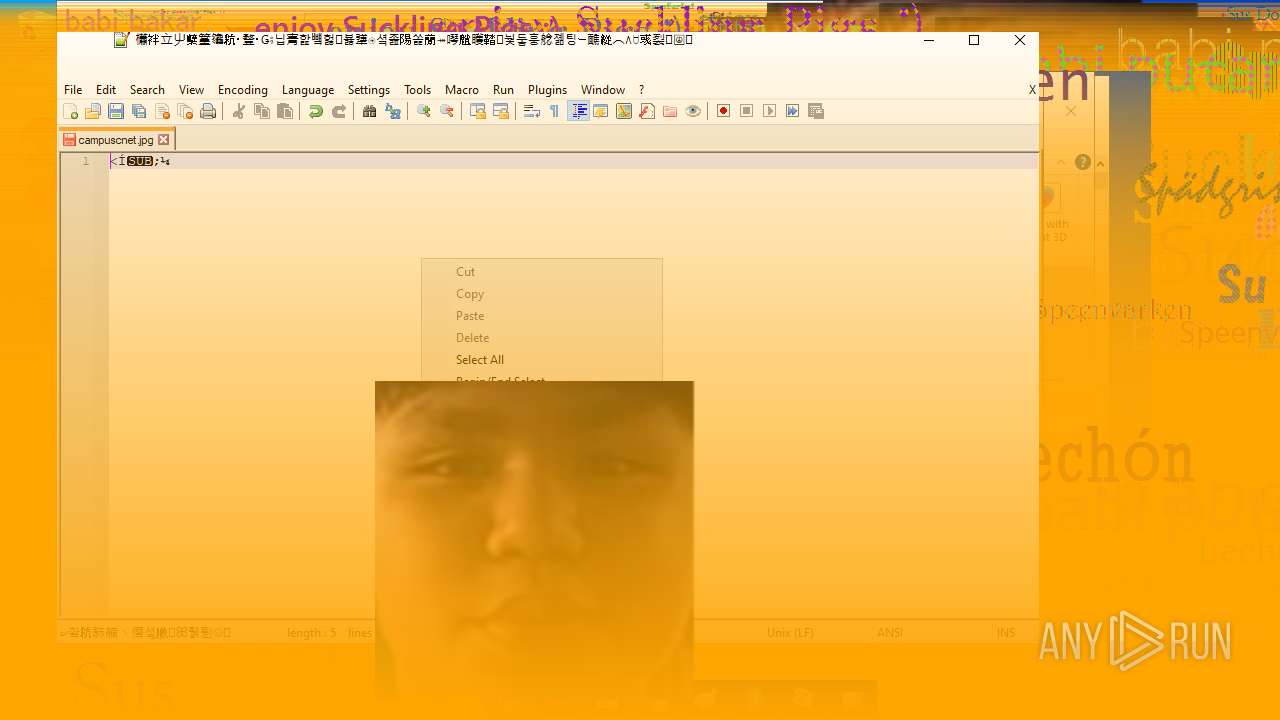This screenshot has width=1280, height=720.
Task: Open Find using the binoculars icon
Action: [x=370, y=111]
